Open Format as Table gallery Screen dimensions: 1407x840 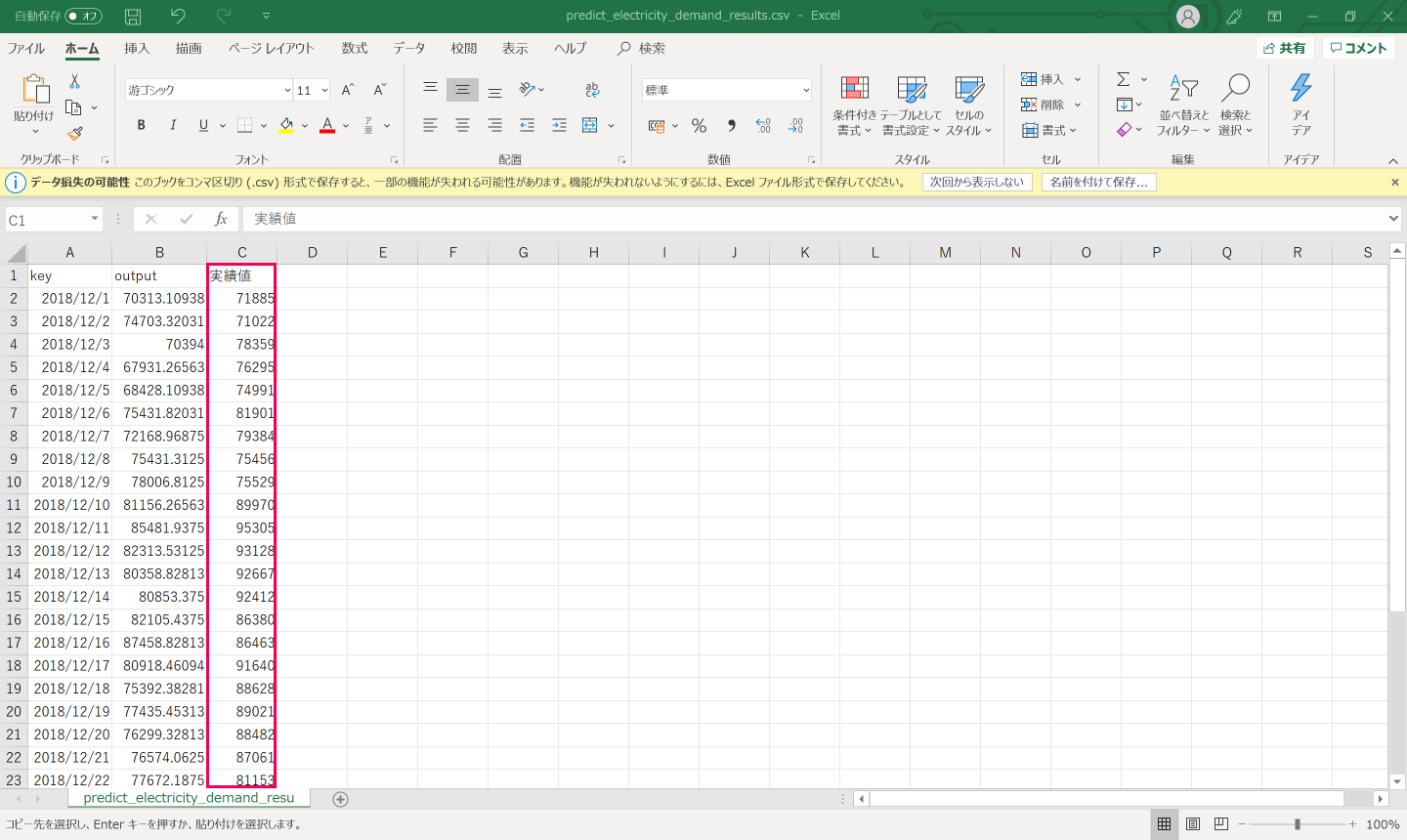pyautogui.click(x=911, y=105)
